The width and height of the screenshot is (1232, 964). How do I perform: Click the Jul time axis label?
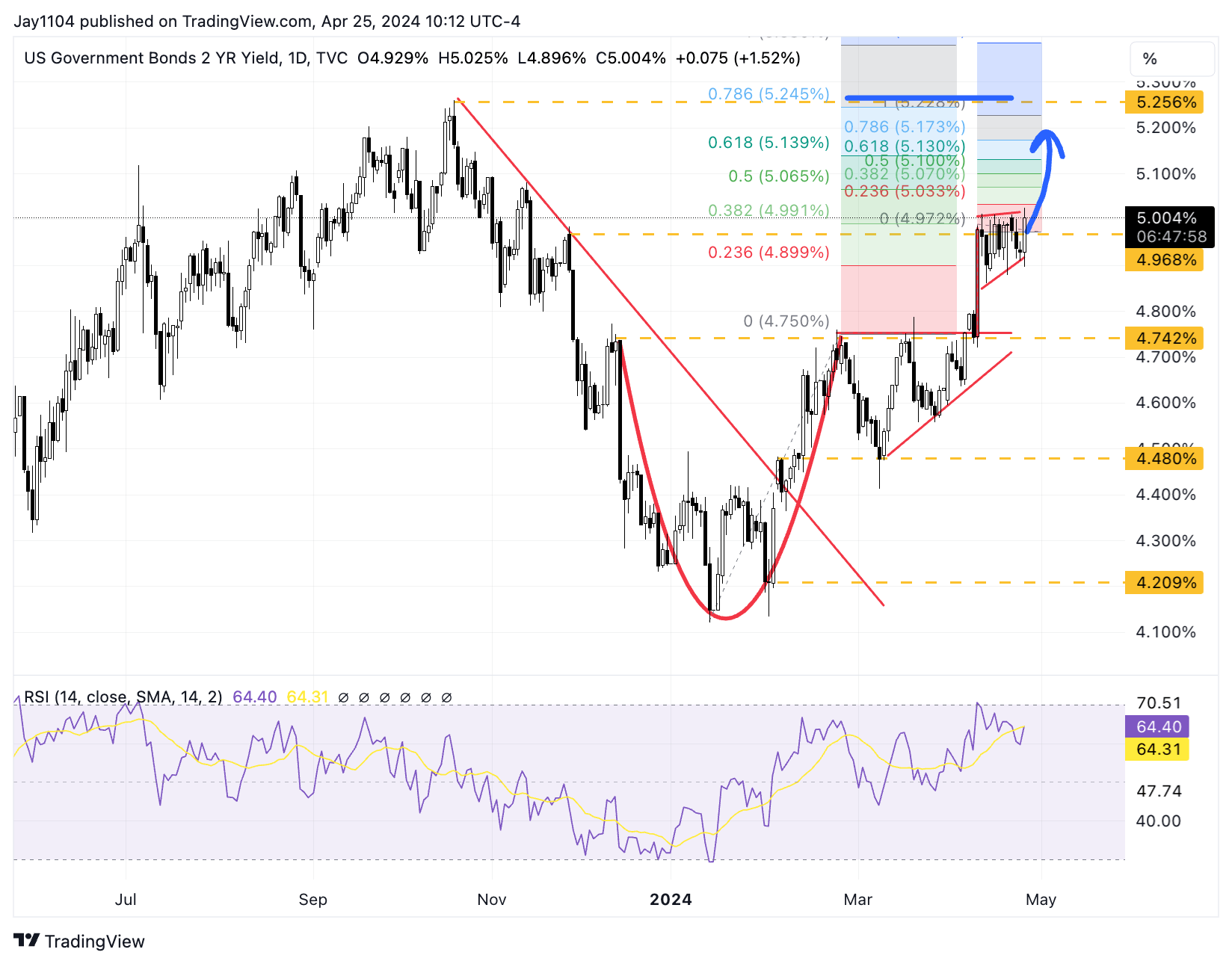point(126,900)
